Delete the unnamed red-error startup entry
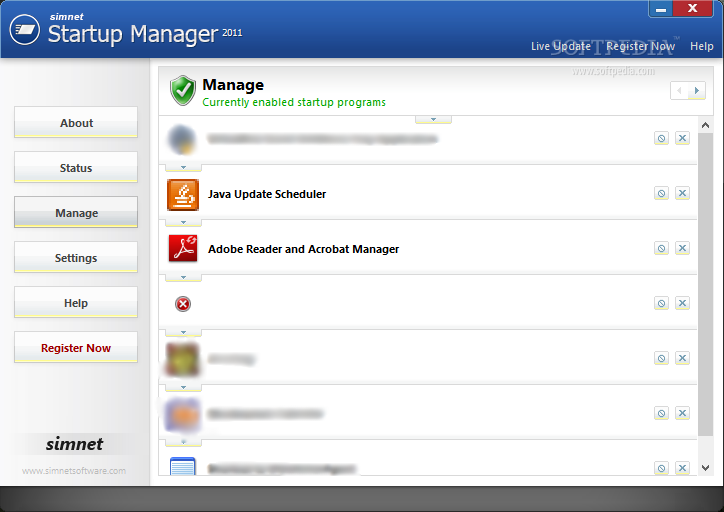This screenshot has height=512, width=724. pos(682,303)
